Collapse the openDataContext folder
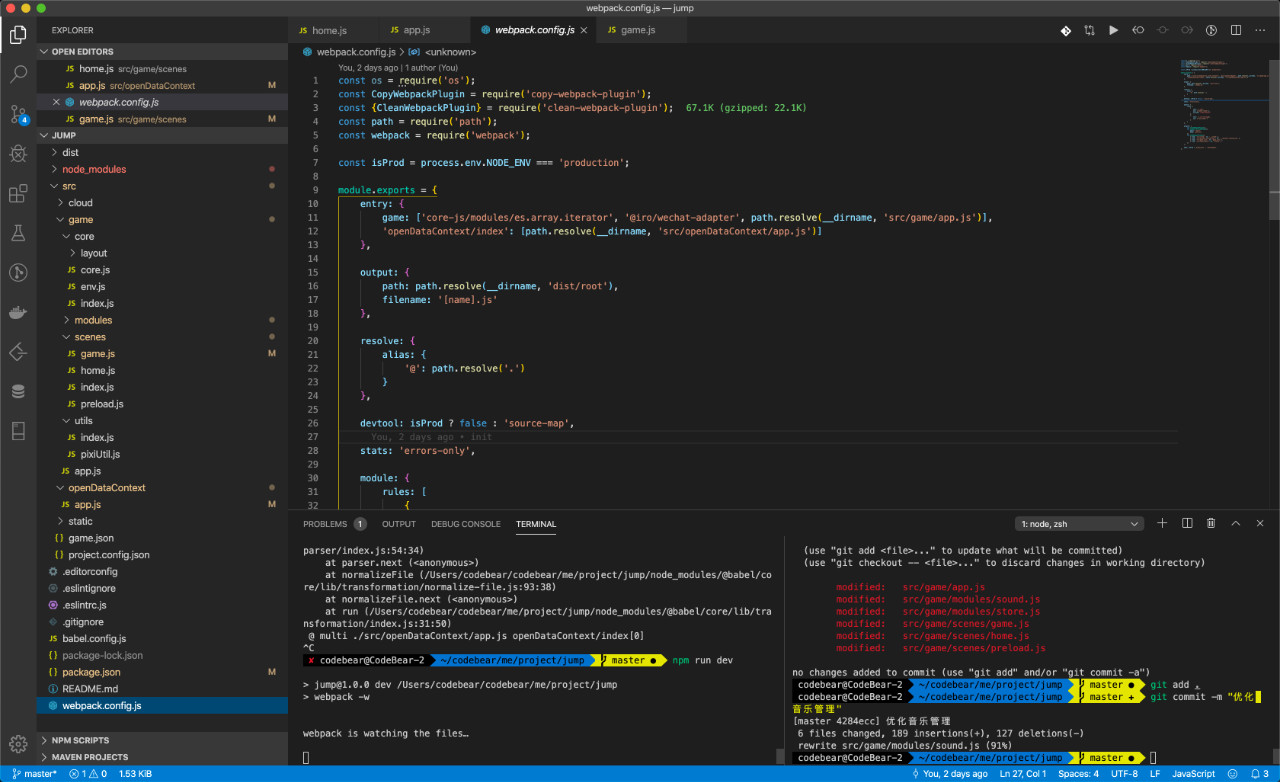 [107, 488]
